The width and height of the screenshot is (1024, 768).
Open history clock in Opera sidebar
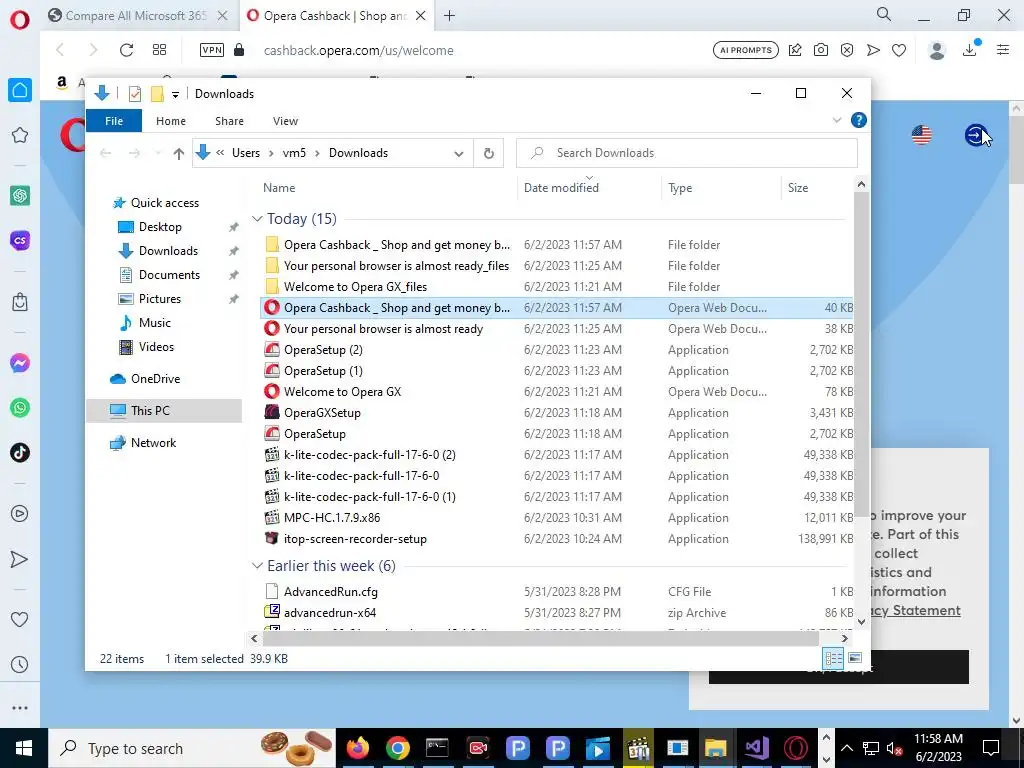pyautogui.click(x=20, y=664)
